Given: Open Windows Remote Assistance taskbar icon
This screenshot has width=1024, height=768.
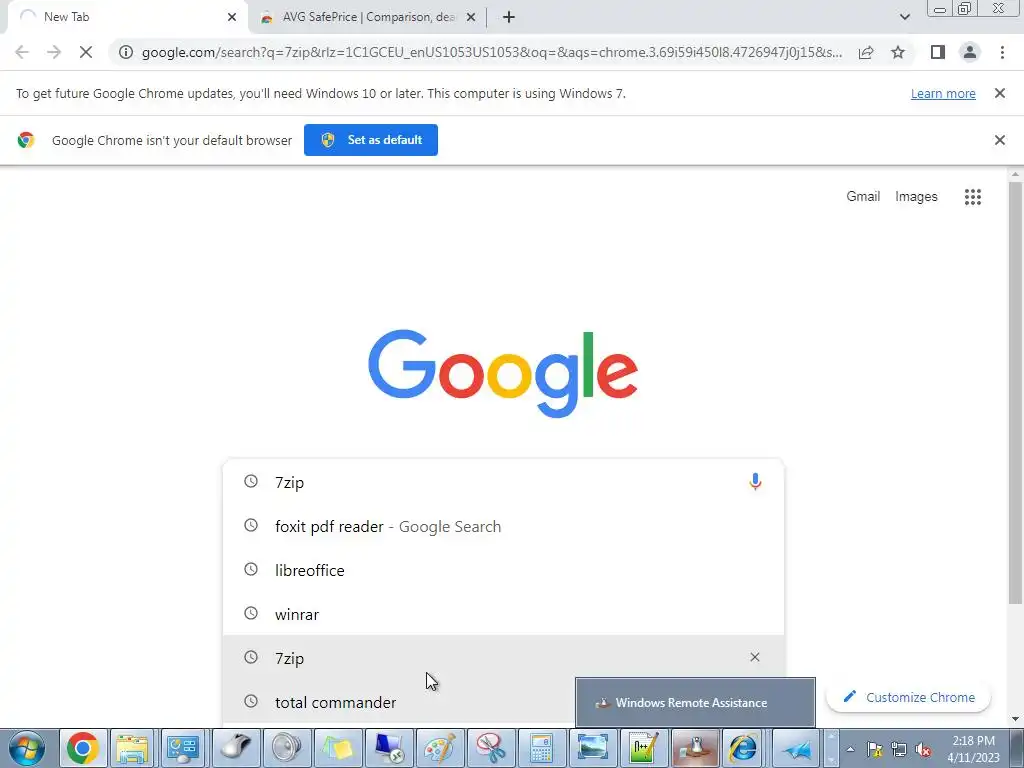Looking at the screenshot, I should point(695,748).
